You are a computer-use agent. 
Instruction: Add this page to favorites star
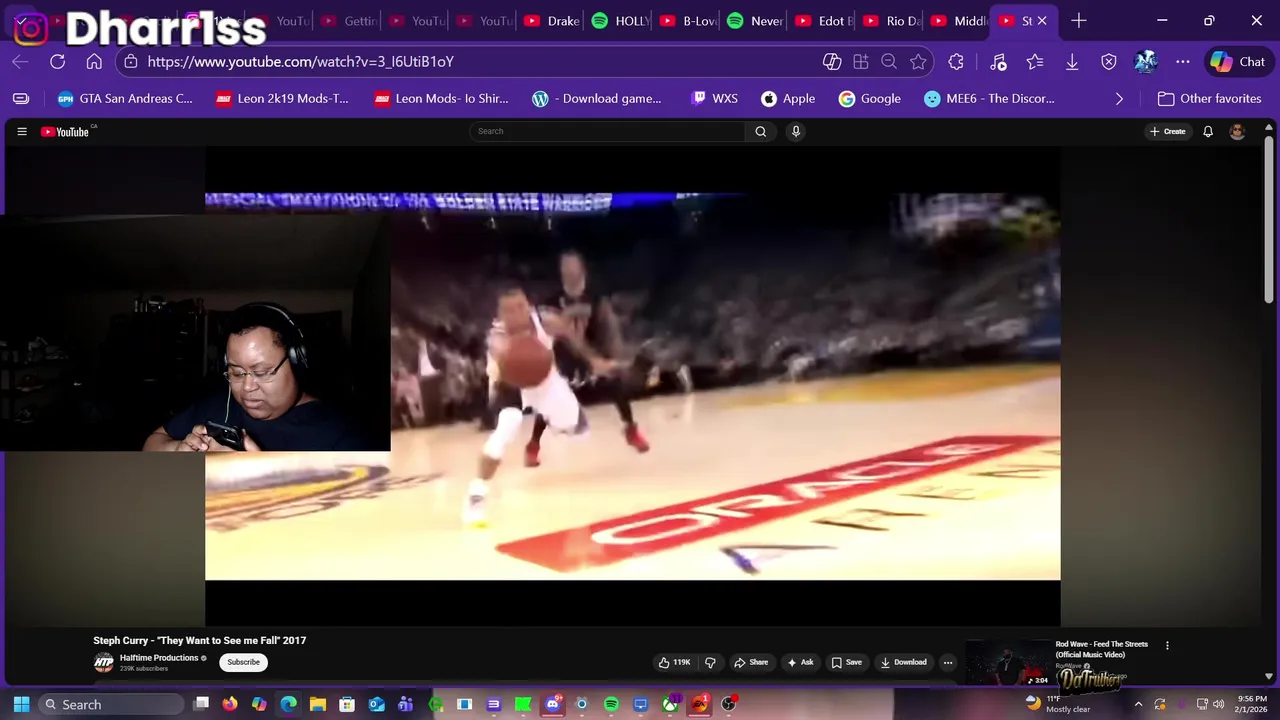click(918, 62)
